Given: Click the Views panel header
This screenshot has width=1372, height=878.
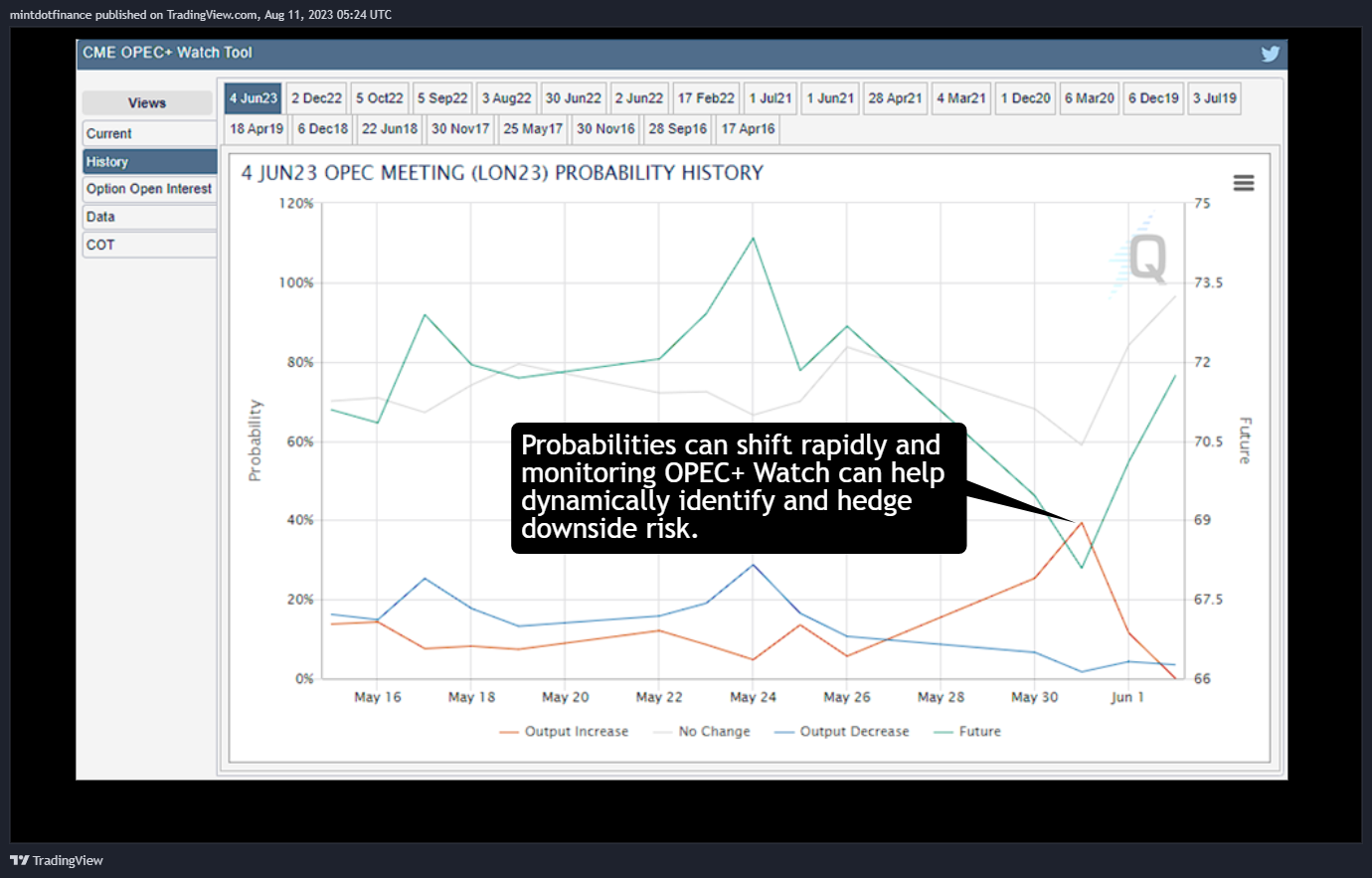Looking at the screenshot, I should pos(147,103).
